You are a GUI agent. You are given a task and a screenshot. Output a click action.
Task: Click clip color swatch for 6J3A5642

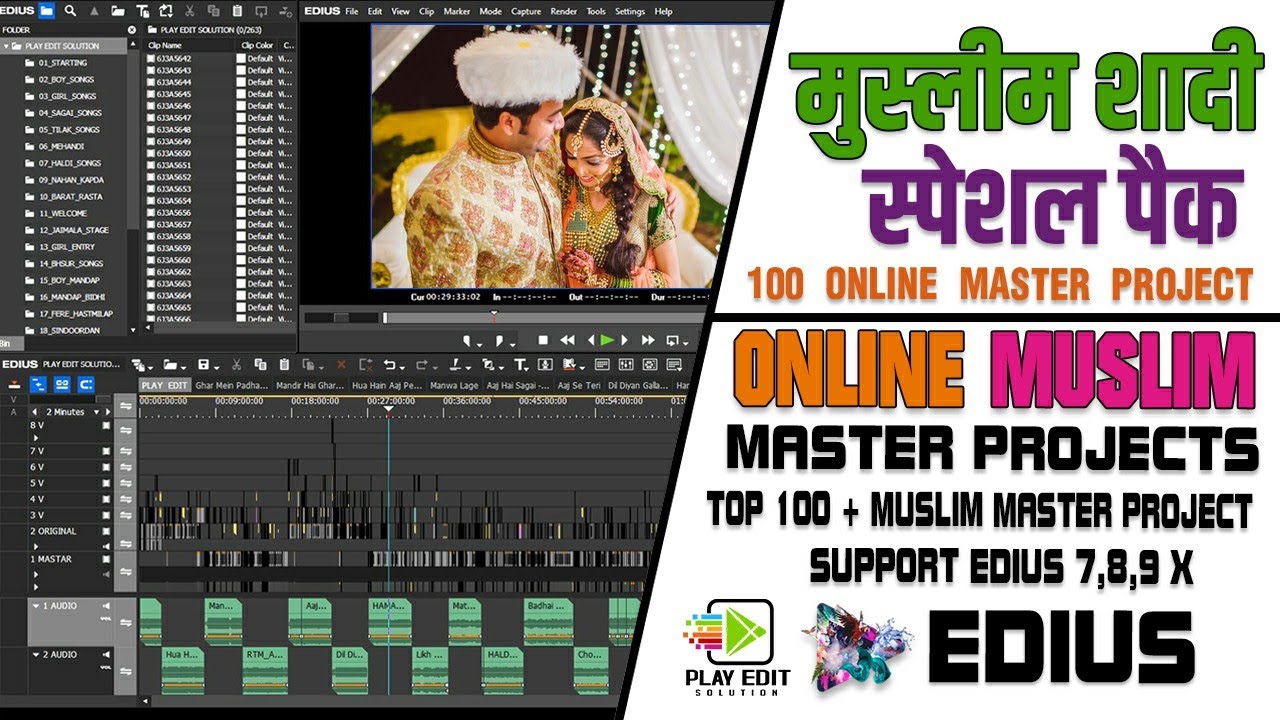point(240,58)
